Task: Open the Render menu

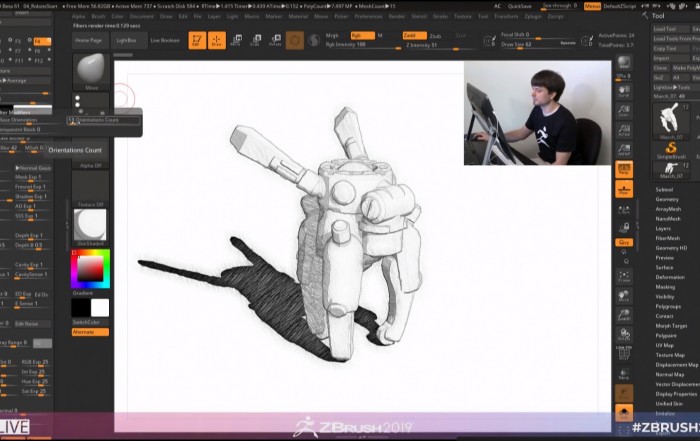Action: [398, 17]
